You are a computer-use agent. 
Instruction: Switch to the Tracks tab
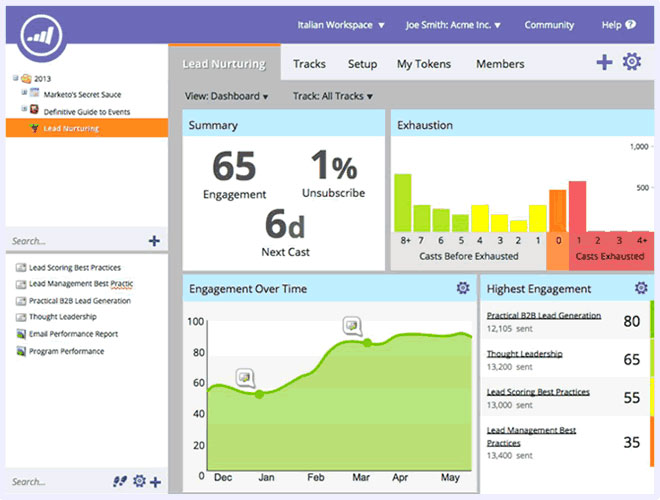(x=309, y=64)
